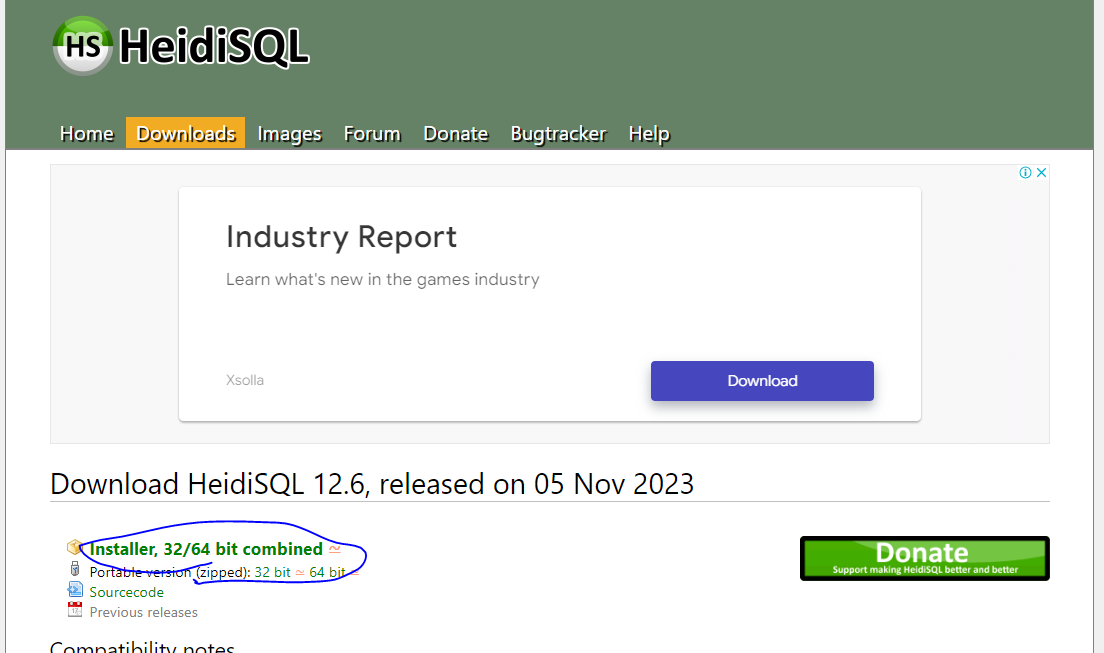Click the HeidiSQL title text in header
Viewport: 1104px width, 653px height.
[214, 46]
